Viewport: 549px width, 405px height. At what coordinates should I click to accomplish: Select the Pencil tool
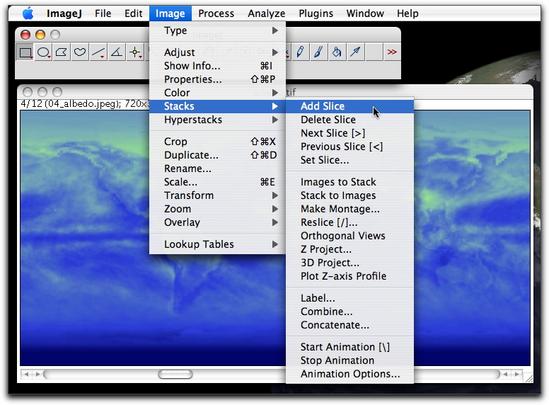click(300, 53)
